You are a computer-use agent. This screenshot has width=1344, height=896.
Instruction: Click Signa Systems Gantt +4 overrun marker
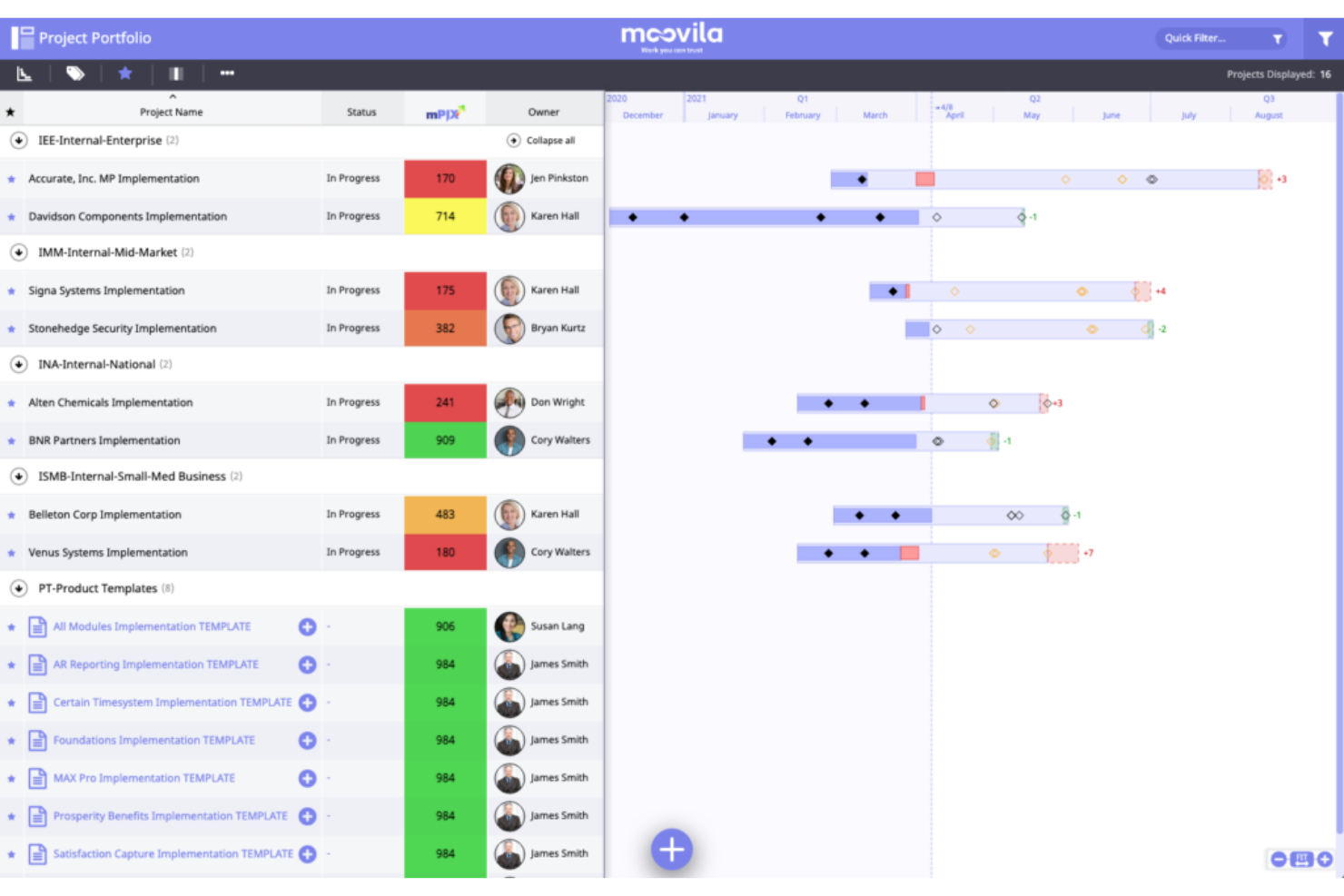pyautogui.click(x=1143, y=291)
